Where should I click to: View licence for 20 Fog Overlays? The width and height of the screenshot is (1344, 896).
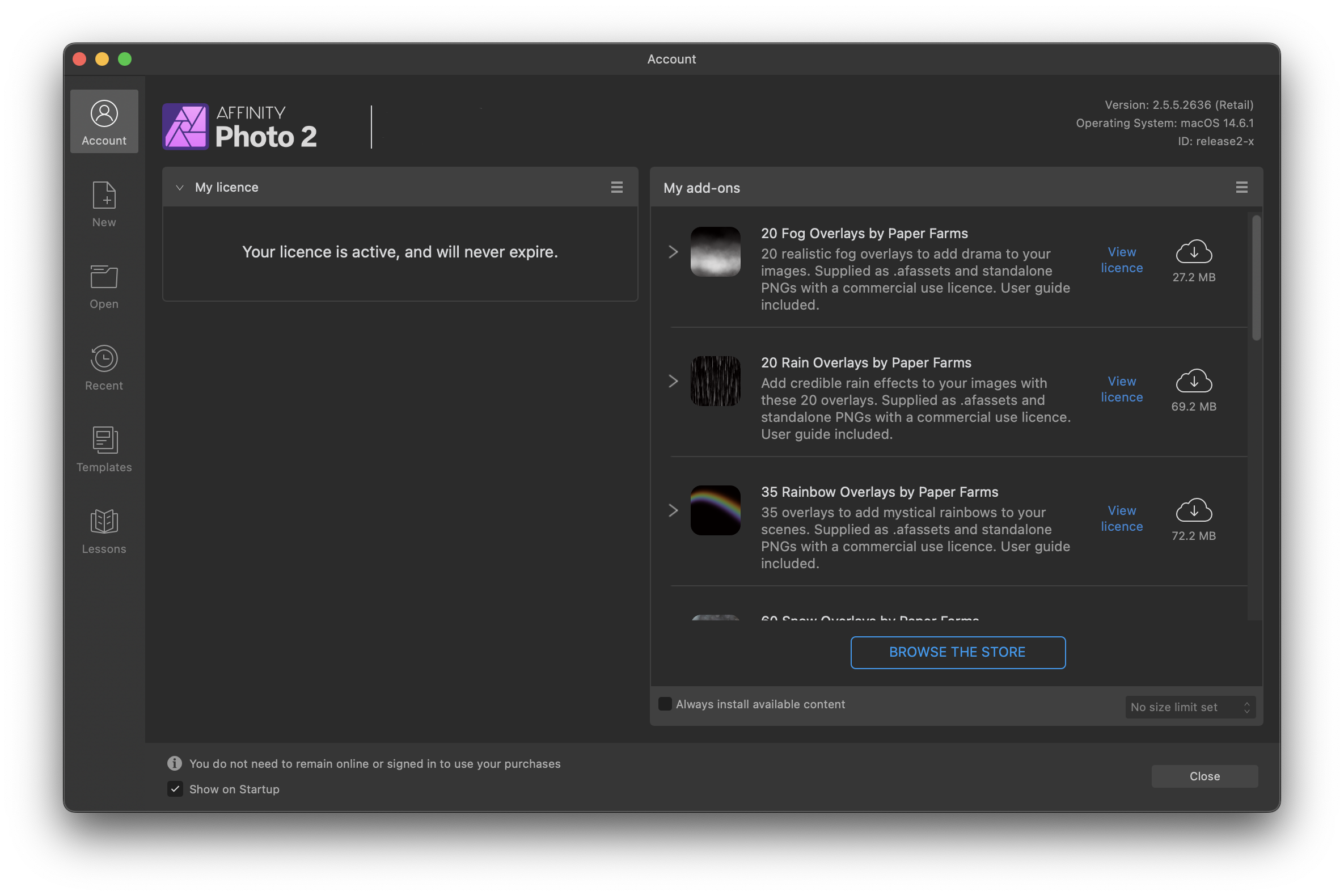(x=1122, y=260)
